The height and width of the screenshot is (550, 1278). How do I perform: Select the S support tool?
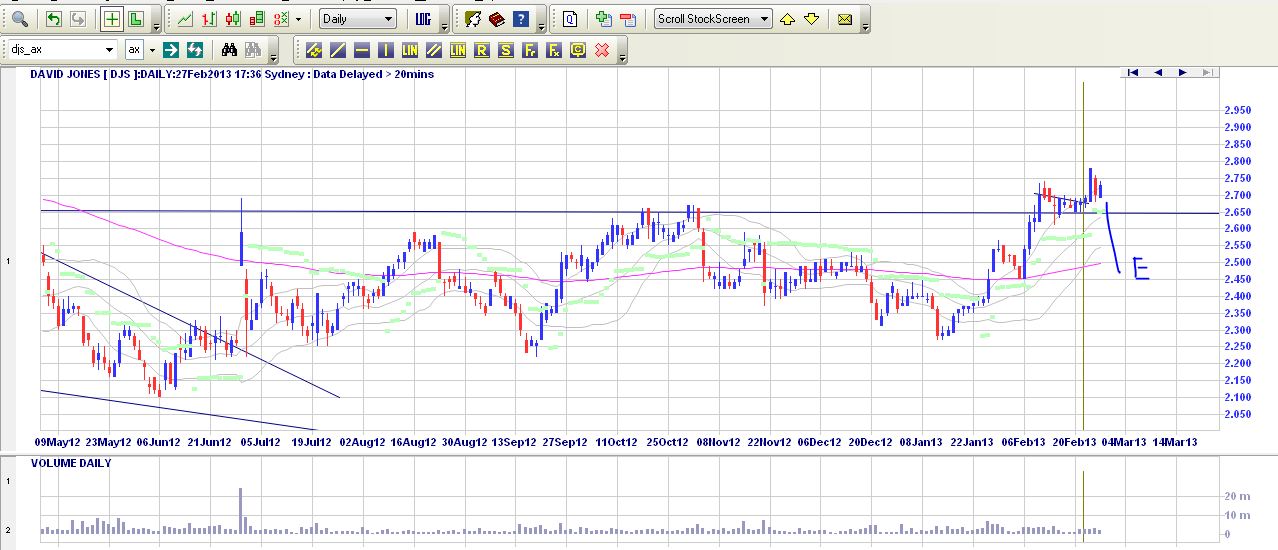point(506,49)
